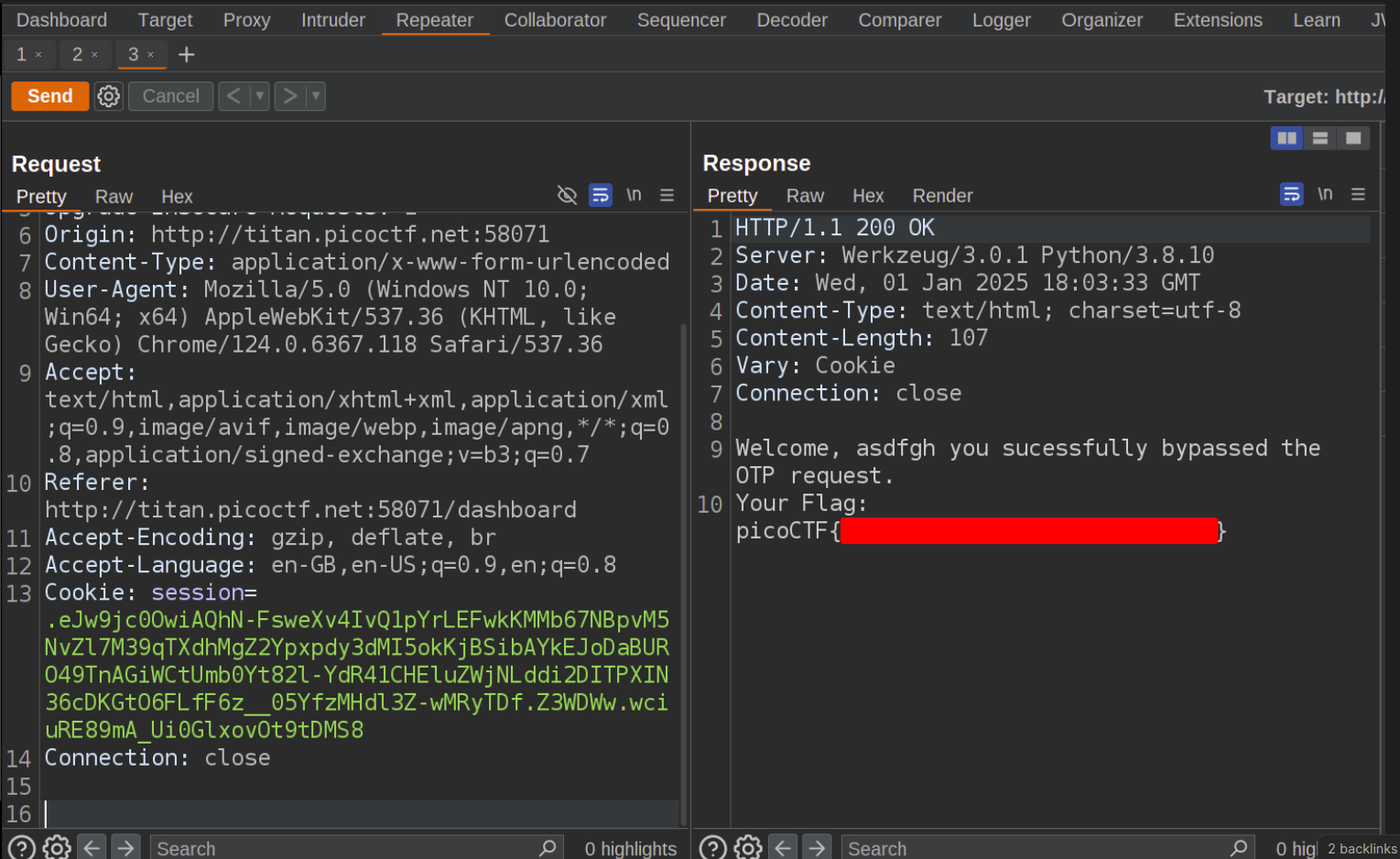Open the Request panel hamburger menu
1400x859 pixels.
tap(667, 195)
